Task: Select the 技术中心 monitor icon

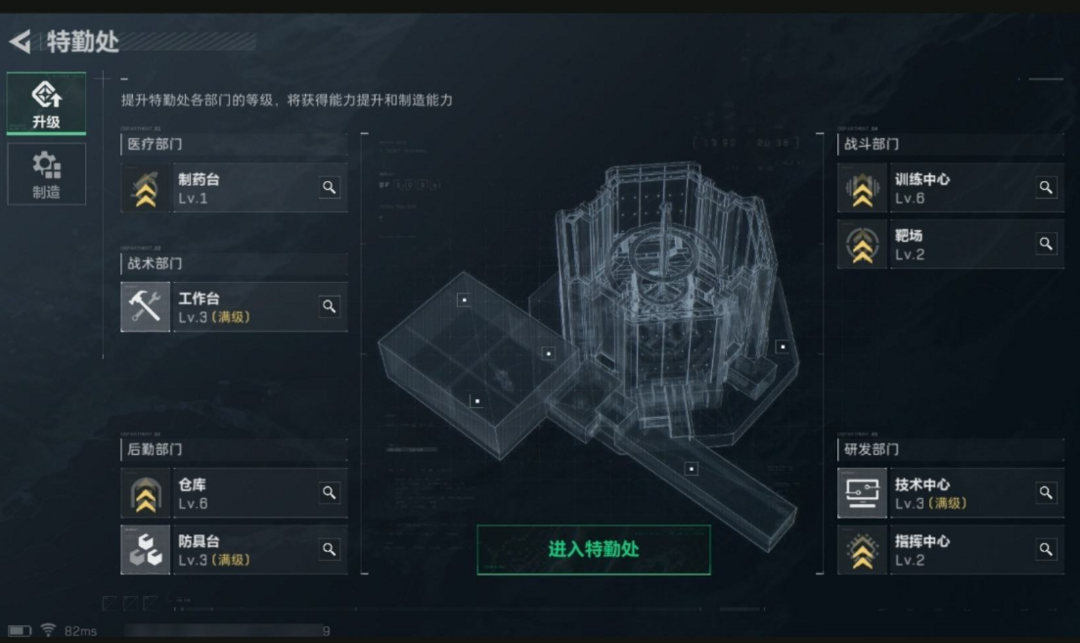Action: (862, 494)
